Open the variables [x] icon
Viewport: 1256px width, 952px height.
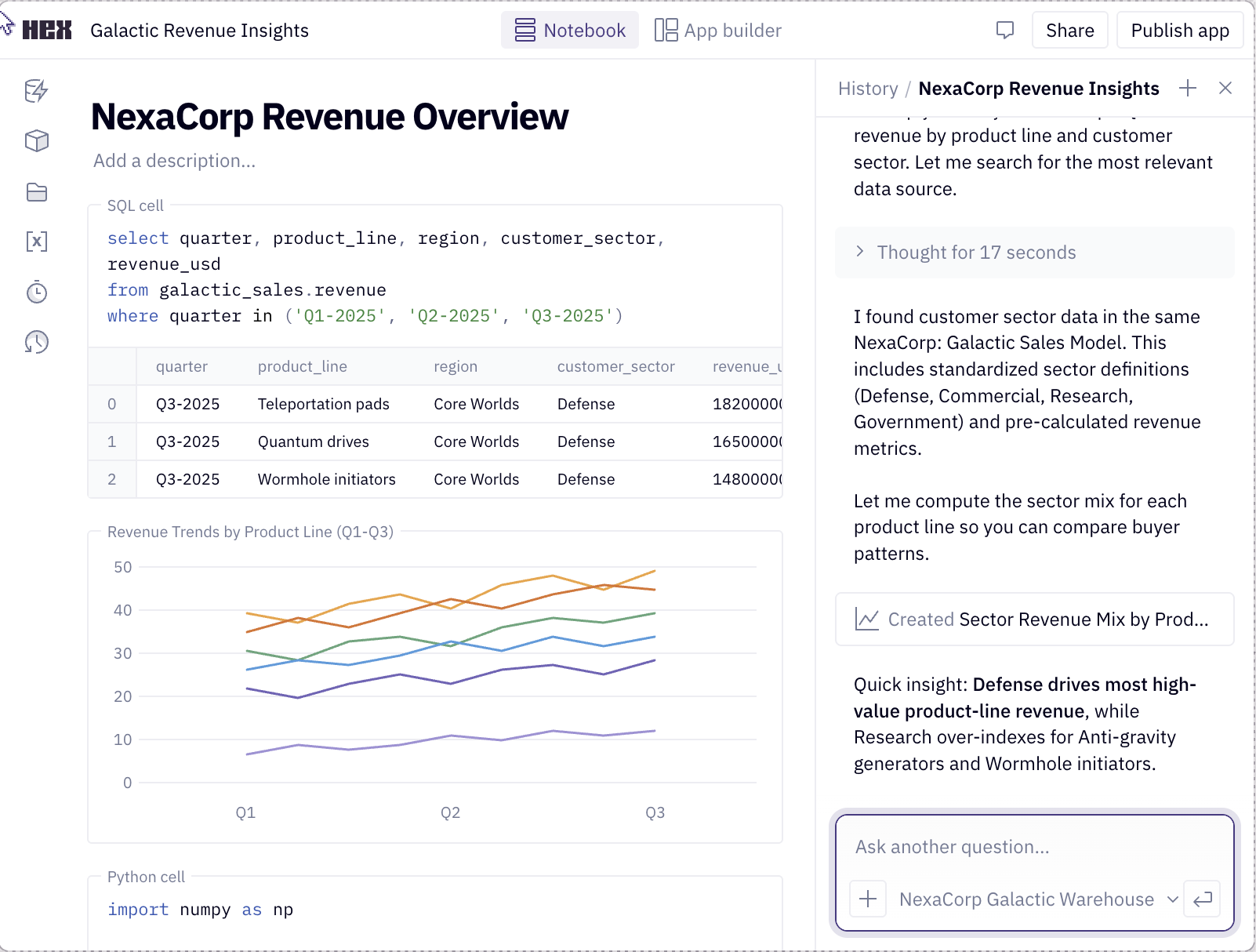click(37, 242)
